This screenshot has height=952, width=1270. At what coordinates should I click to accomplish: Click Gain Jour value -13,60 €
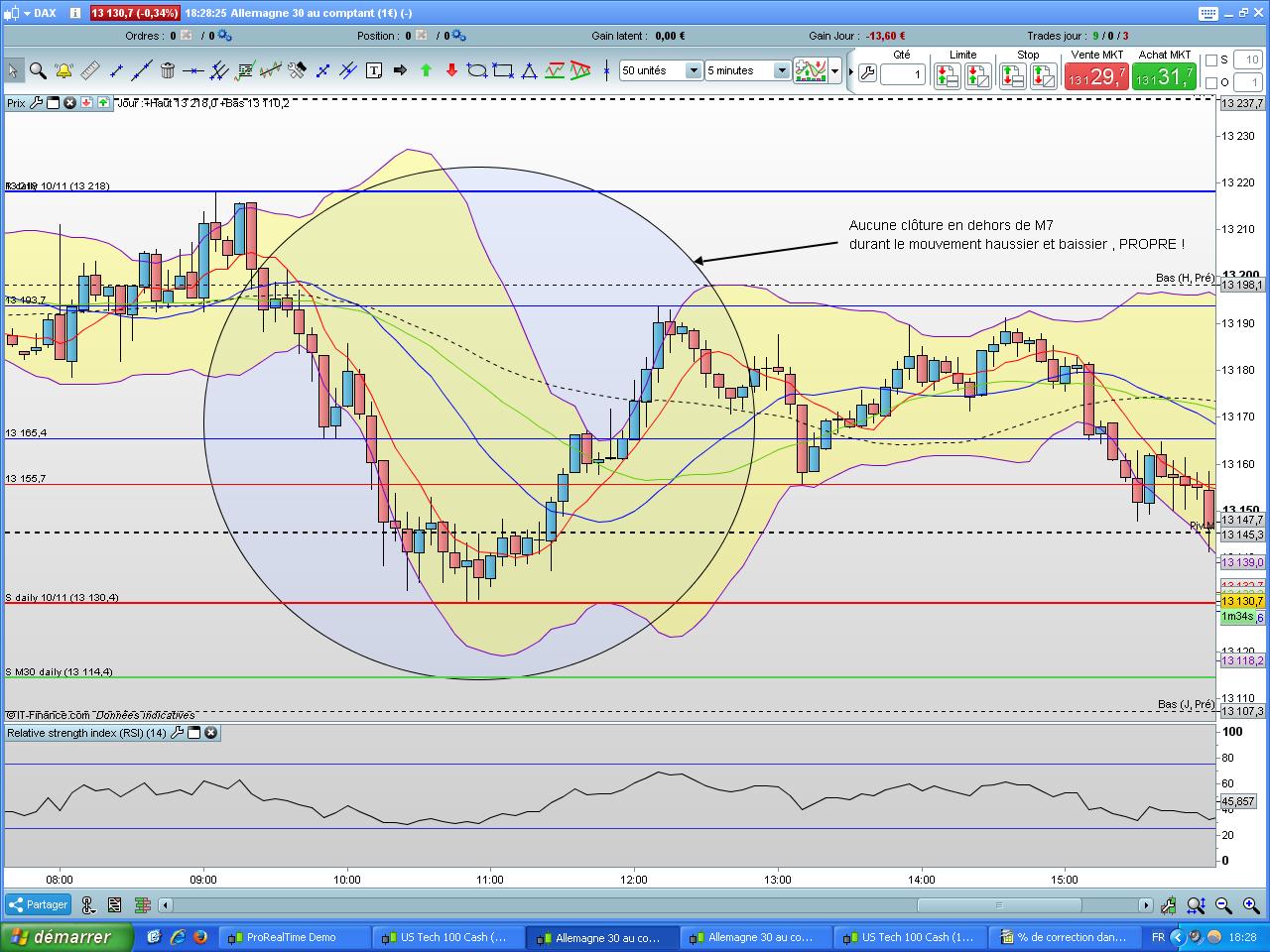(886, 36)
